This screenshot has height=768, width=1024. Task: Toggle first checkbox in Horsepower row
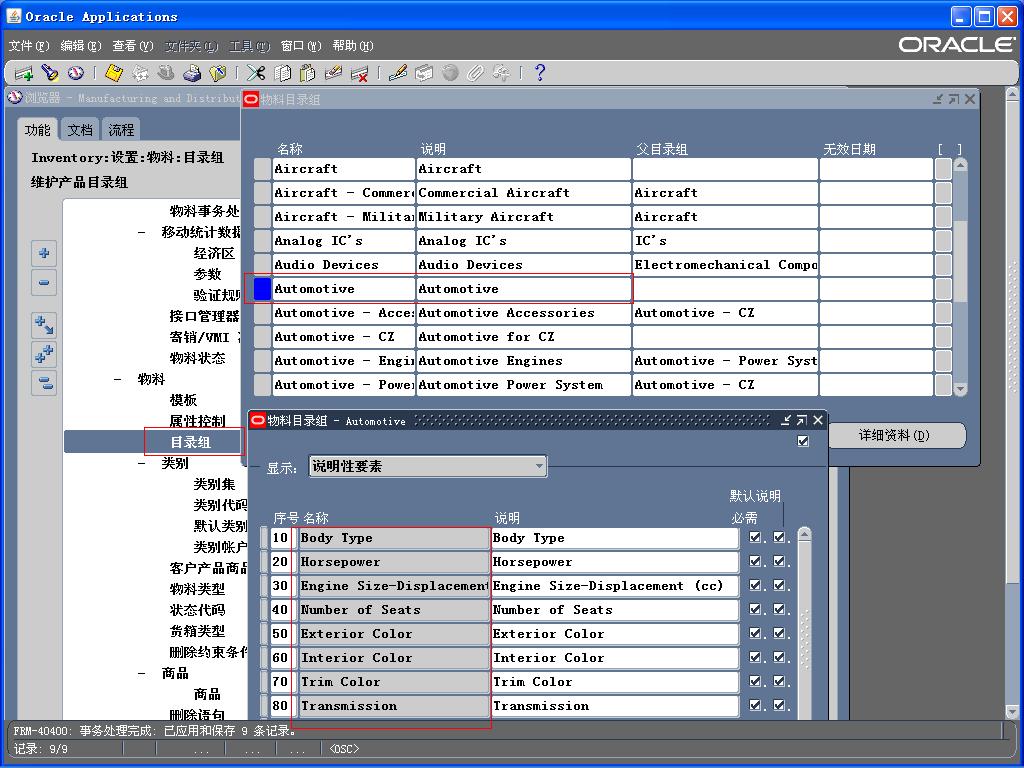click(x=756, y=562)
